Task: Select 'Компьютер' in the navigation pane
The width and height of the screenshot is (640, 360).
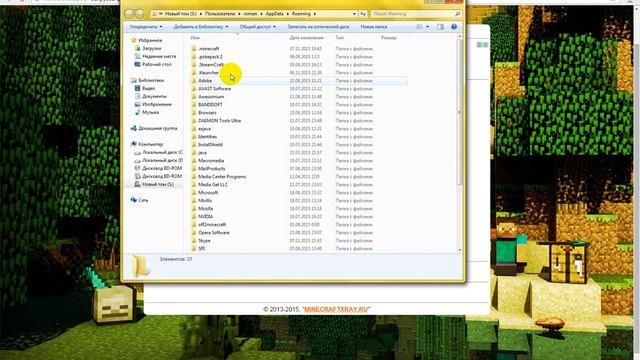Action: (x=151, y=144)
